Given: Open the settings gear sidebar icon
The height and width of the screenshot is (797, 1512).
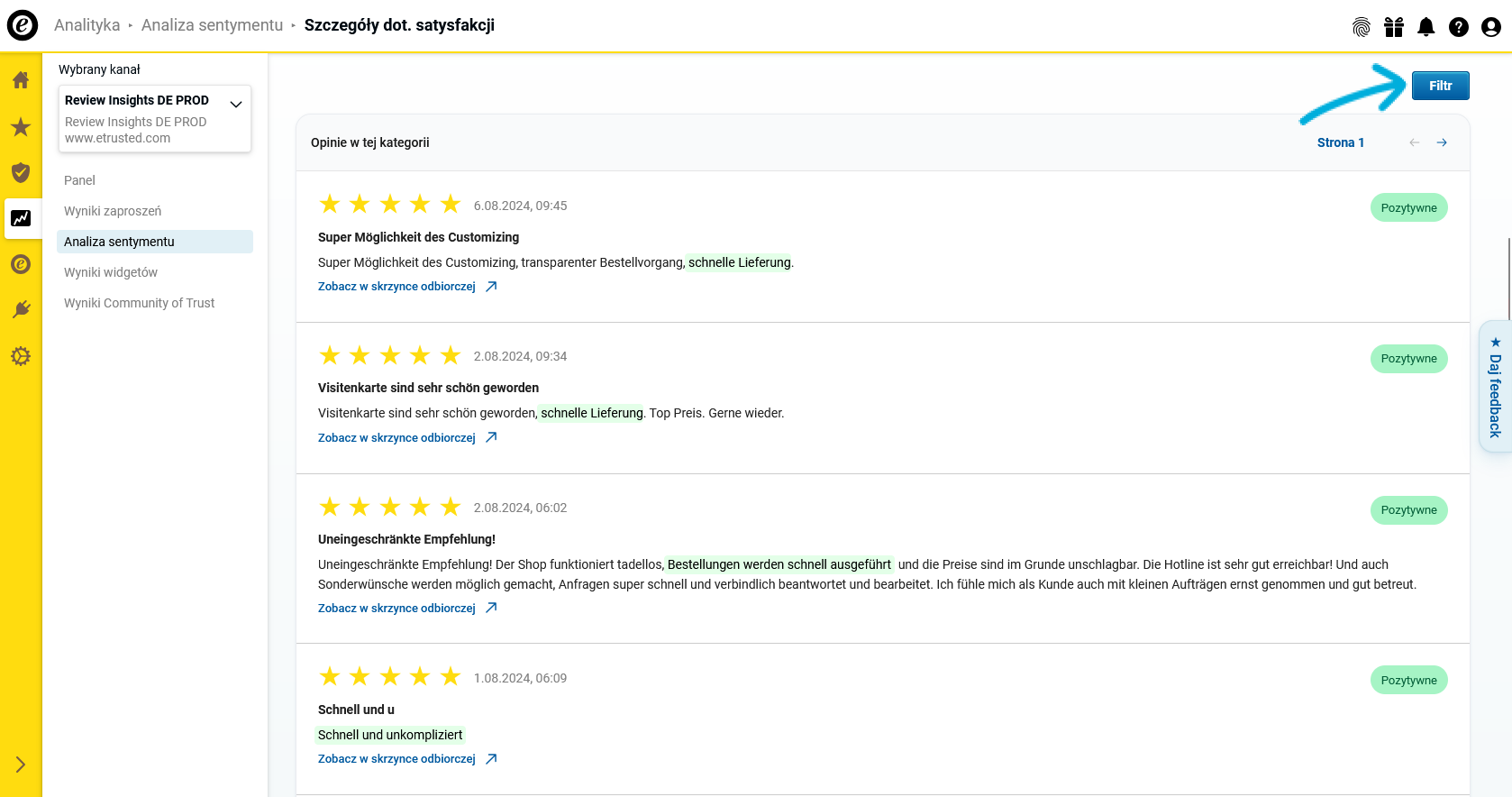Looking at the screenshot, I should (x=21, y=356).
